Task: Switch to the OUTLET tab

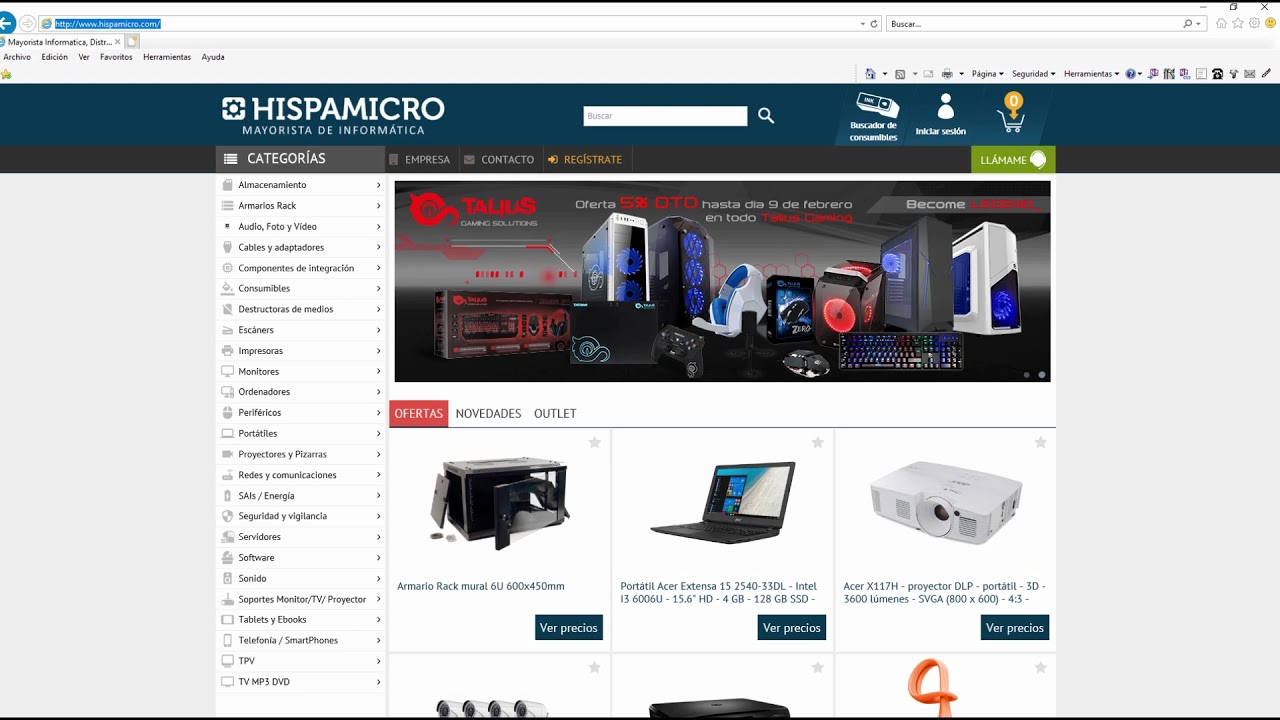Action: point(555,413)
